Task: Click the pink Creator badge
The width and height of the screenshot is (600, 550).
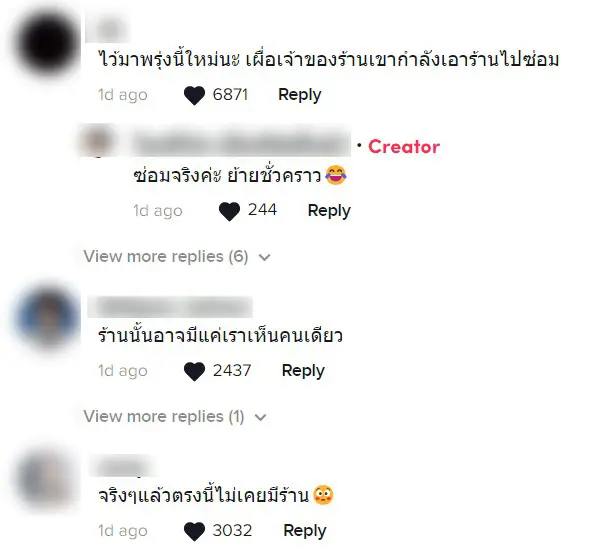Action: tap(404, 147)
